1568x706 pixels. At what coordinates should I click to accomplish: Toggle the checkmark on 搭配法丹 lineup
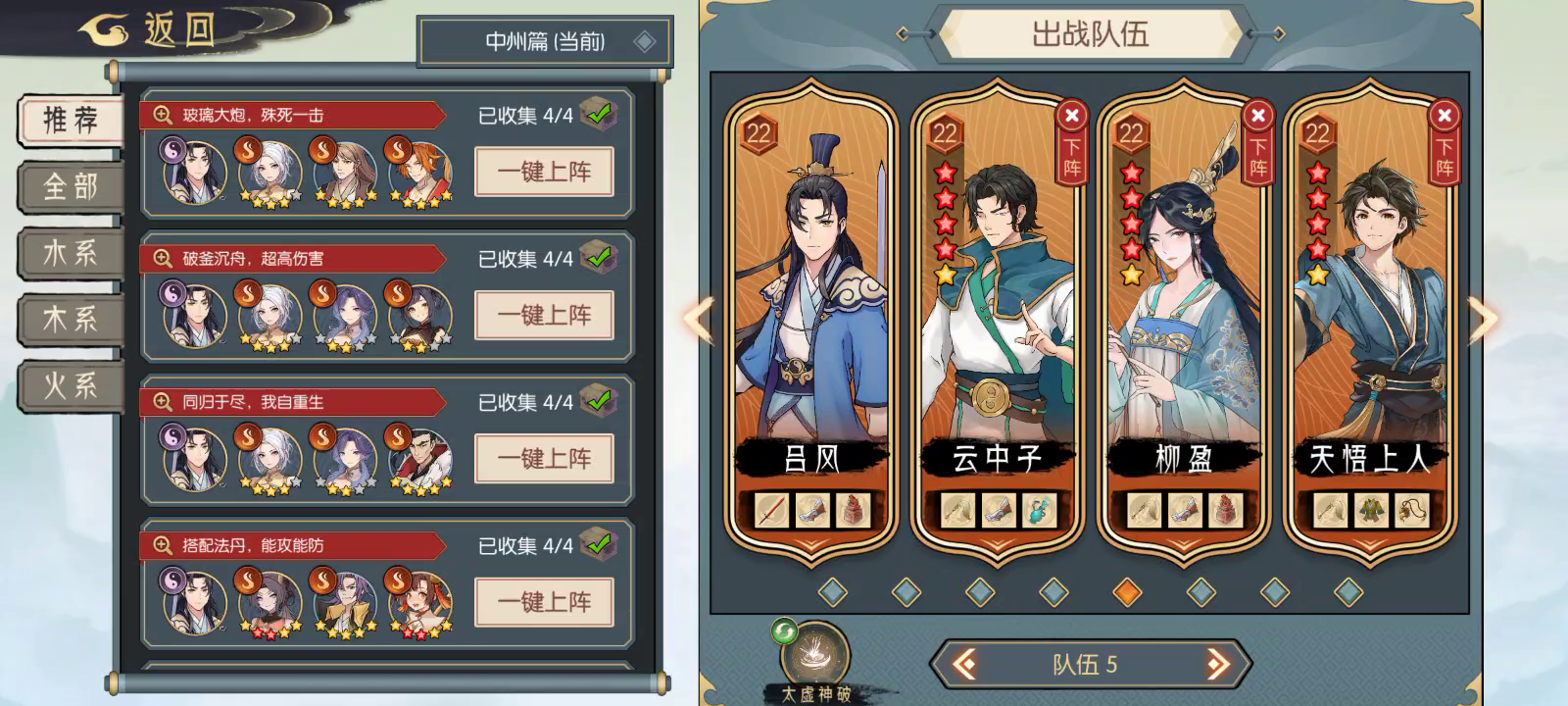point(598,543)
